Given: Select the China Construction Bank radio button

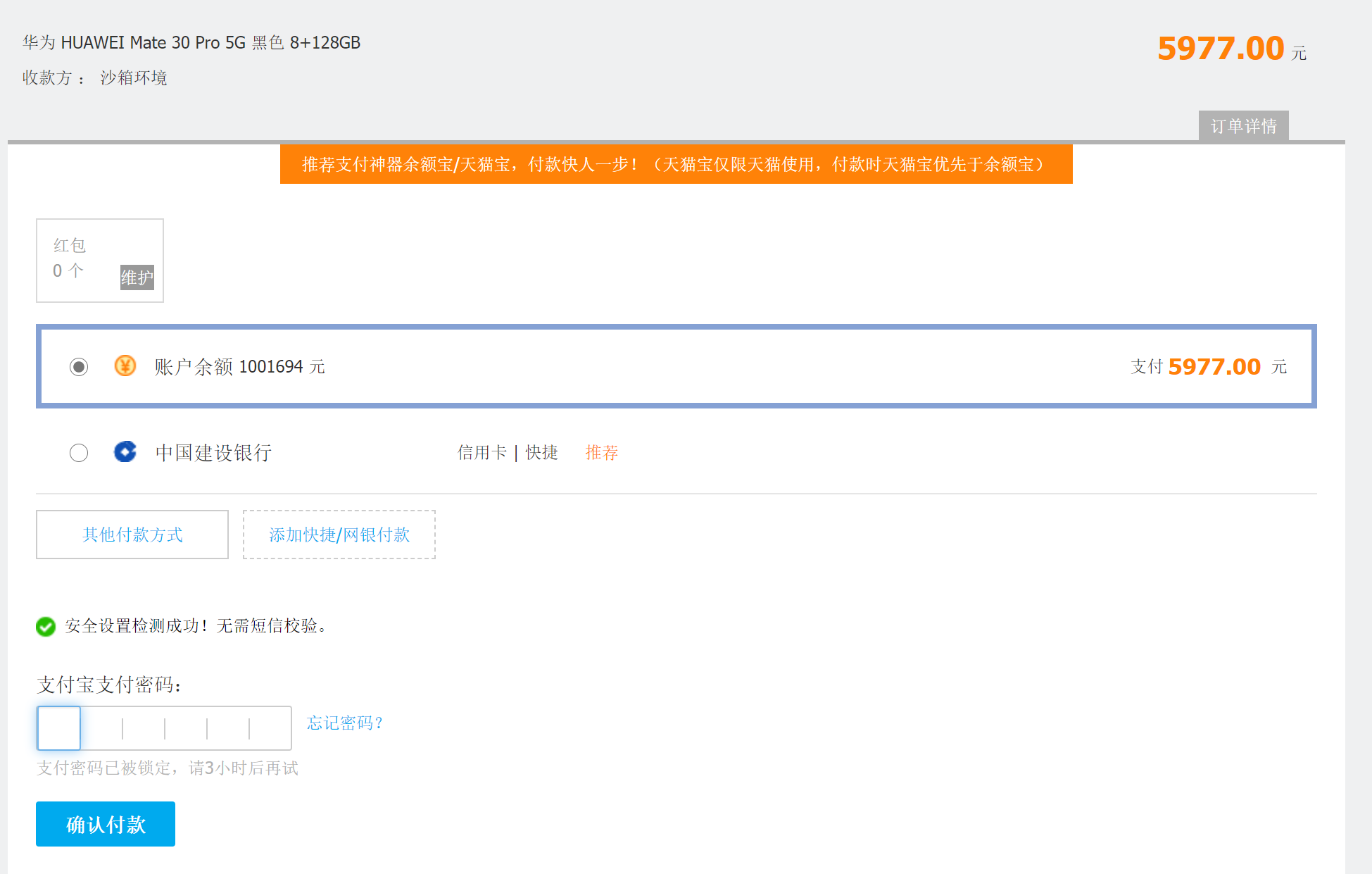Looking at the screenshot, I should tap(79, 452).
